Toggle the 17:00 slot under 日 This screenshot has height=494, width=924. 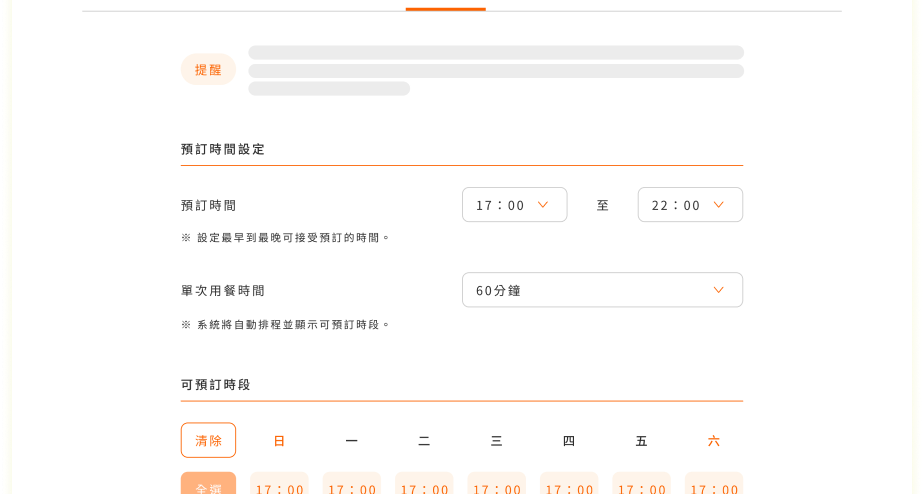point(280,485)
